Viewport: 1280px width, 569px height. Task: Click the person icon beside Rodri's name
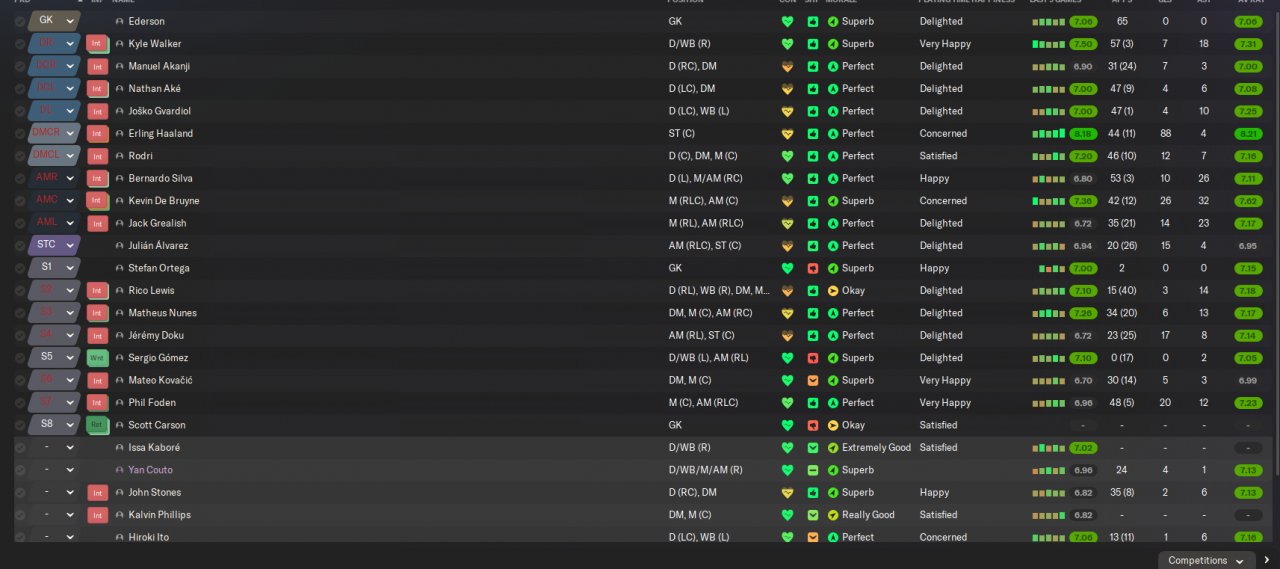pos(120,156)
